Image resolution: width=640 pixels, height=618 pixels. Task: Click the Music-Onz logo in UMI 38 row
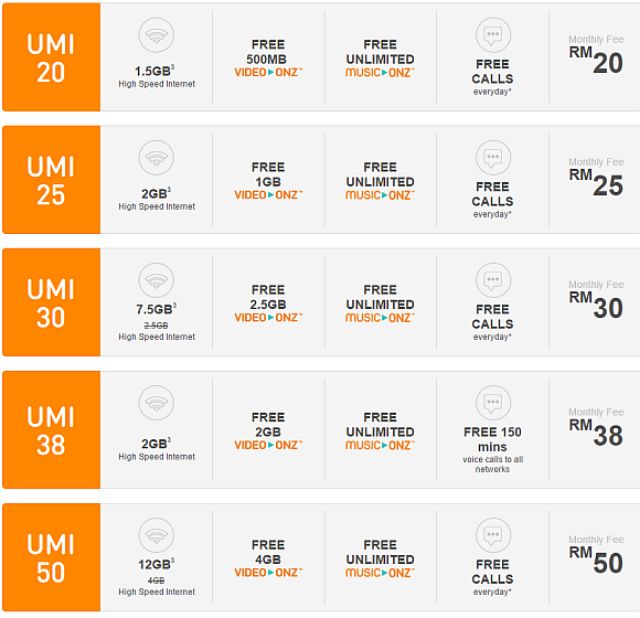(380, 445)
